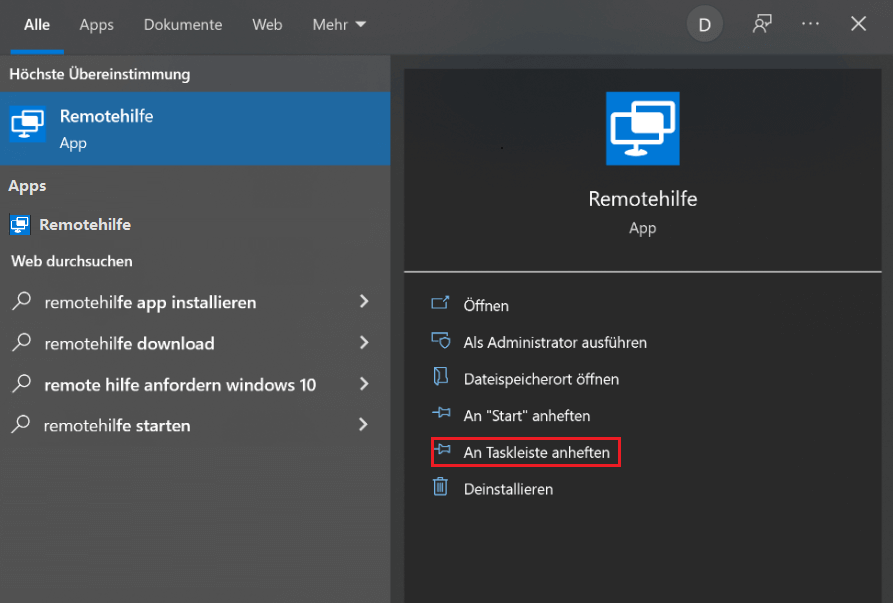The width and height of the screenshot is (893, 603).
Task: Click the search icon of remotehilfe app installieren
Action: [x=22, y=300]
